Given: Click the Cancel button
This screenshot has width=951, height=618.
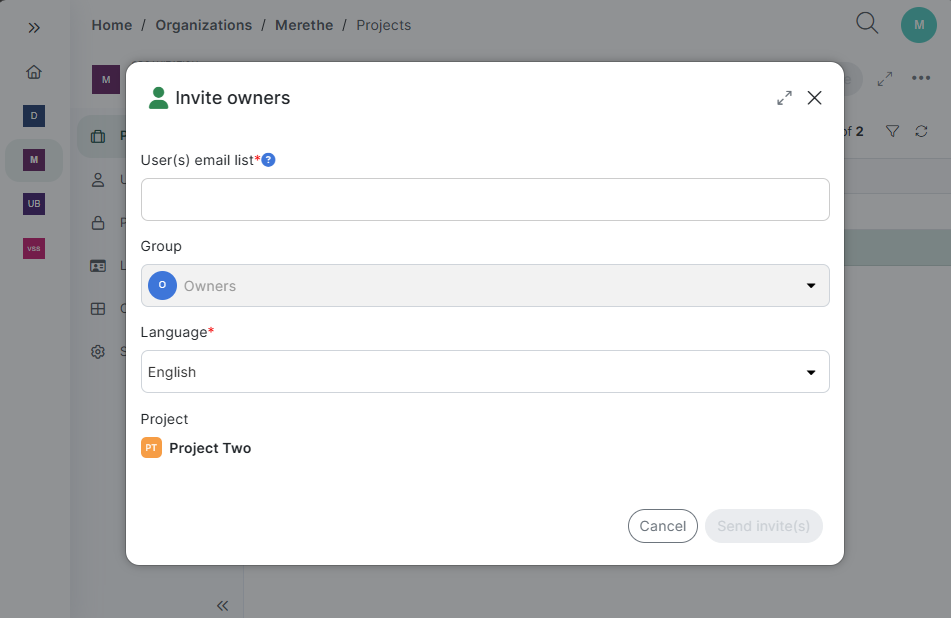Looking at the screenshot, I should coord(663,526).
